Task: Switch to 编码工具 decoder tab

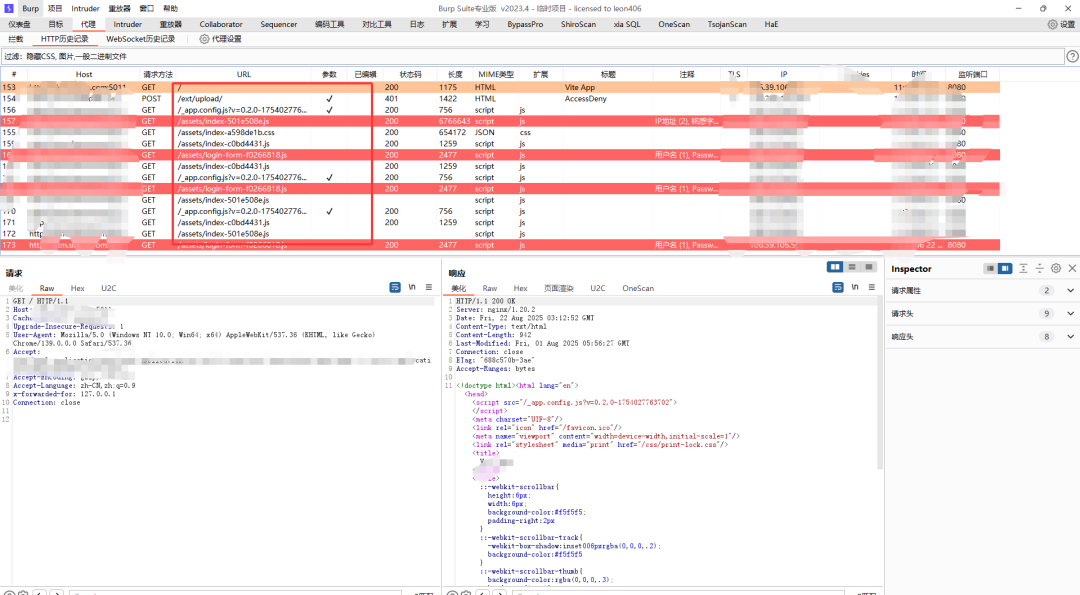Action: [x=330, y=24]
